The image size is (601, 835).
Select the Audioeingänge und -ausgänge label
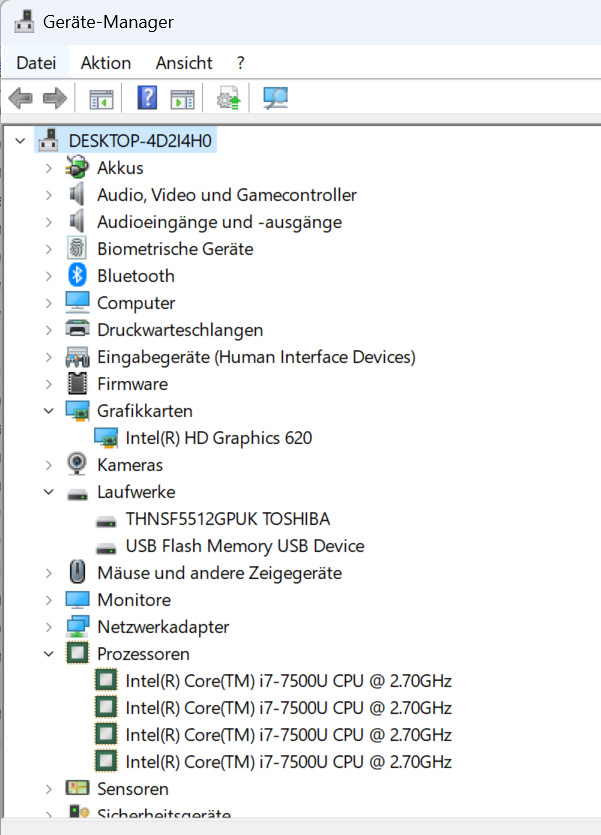[219, 222]
